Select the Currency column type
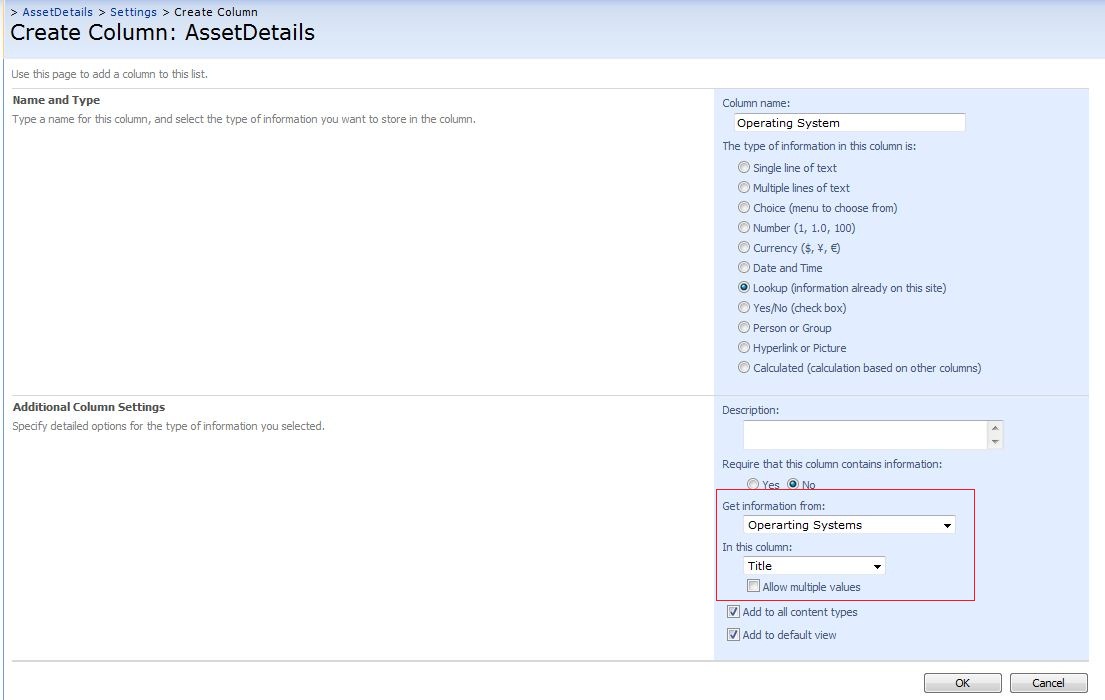This screenshot has height=700, width=1105. [744, 248]
